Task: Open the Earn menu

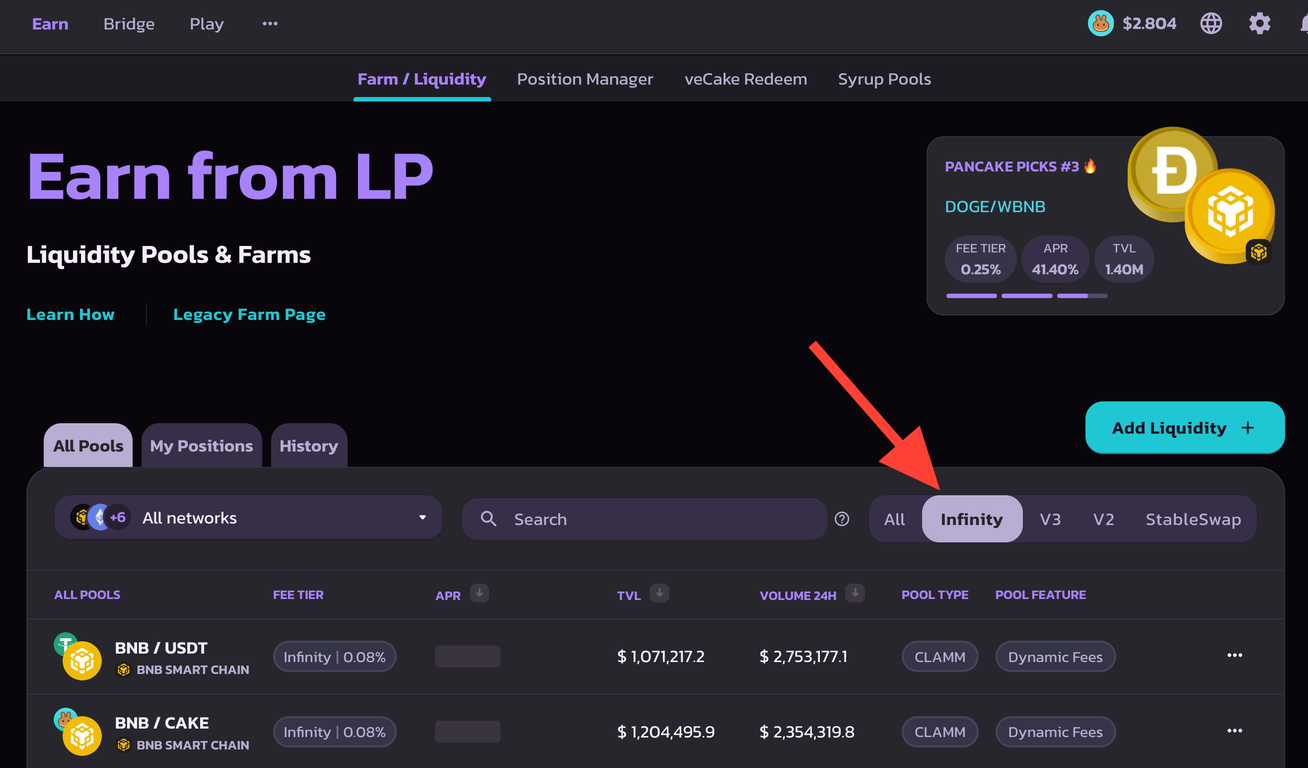Action: pyautogui.click(x=50, y=23)
